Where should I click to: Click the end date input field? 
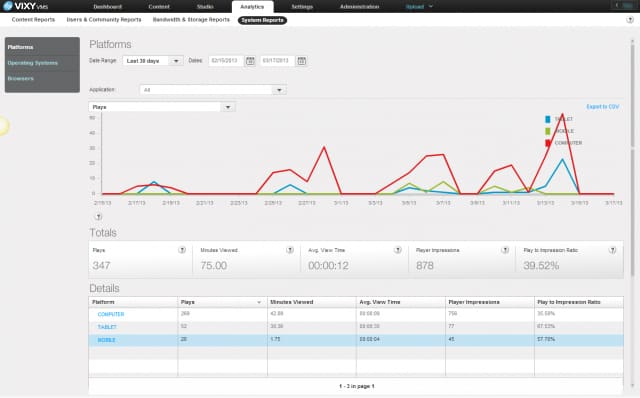(278, 61)
